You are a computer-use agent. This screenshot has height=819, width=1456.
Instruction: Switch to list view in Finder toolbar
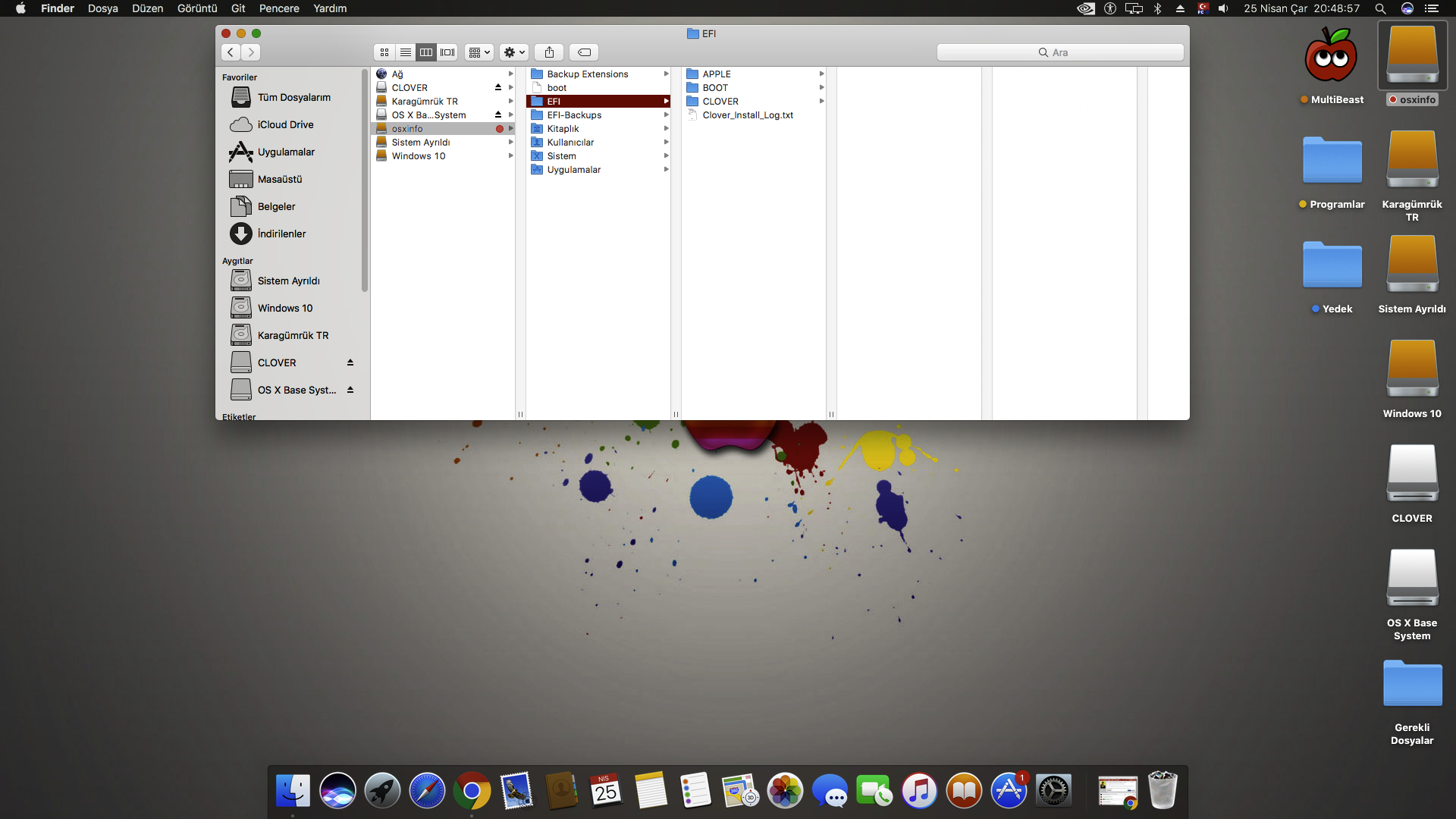(x=406, y=52)
